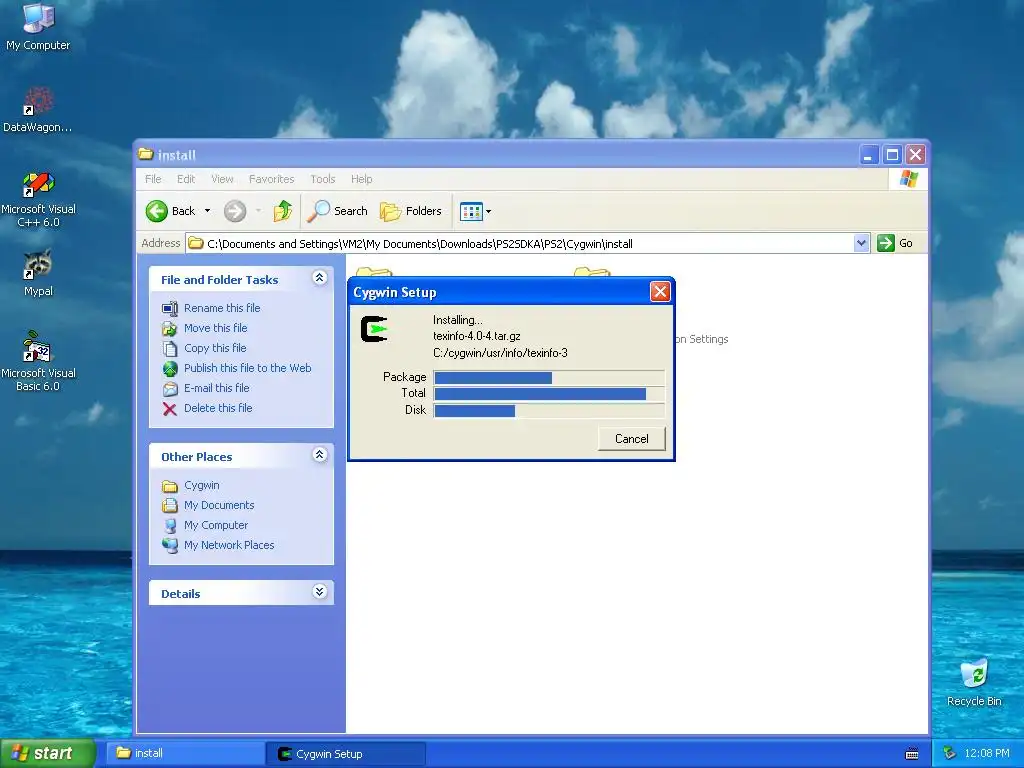Open the Edit menu
This screenshot has height=768, width=1024.
[186, 179]
